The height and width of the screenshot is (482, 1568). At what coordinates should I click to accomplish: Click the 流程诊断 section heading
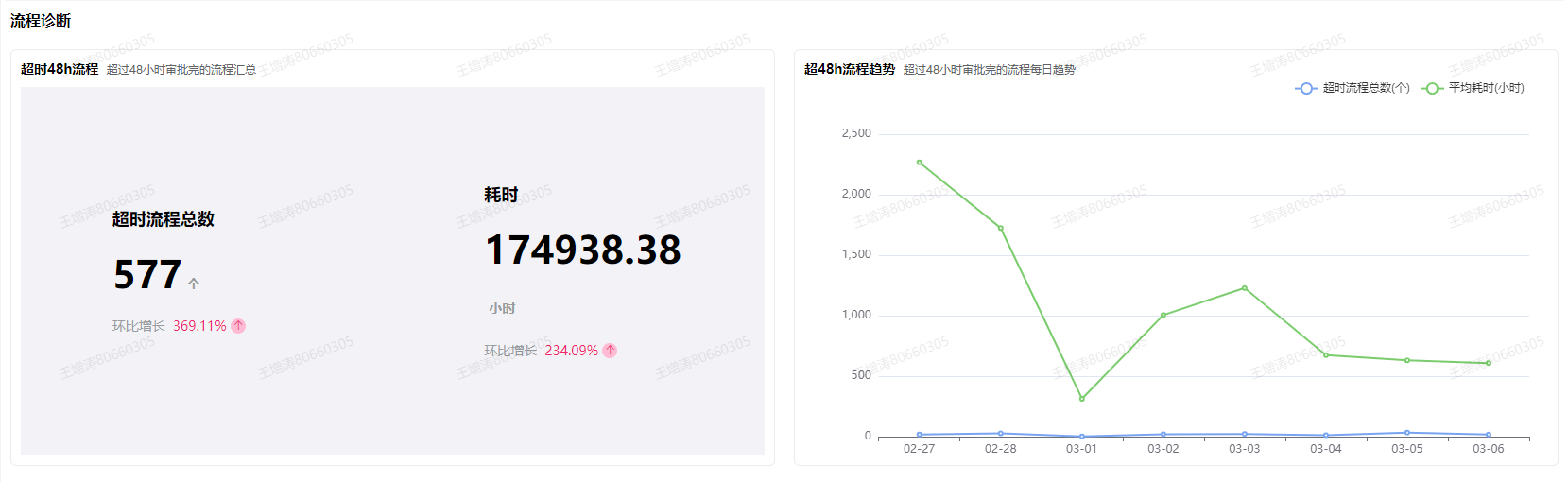point(41,21)
